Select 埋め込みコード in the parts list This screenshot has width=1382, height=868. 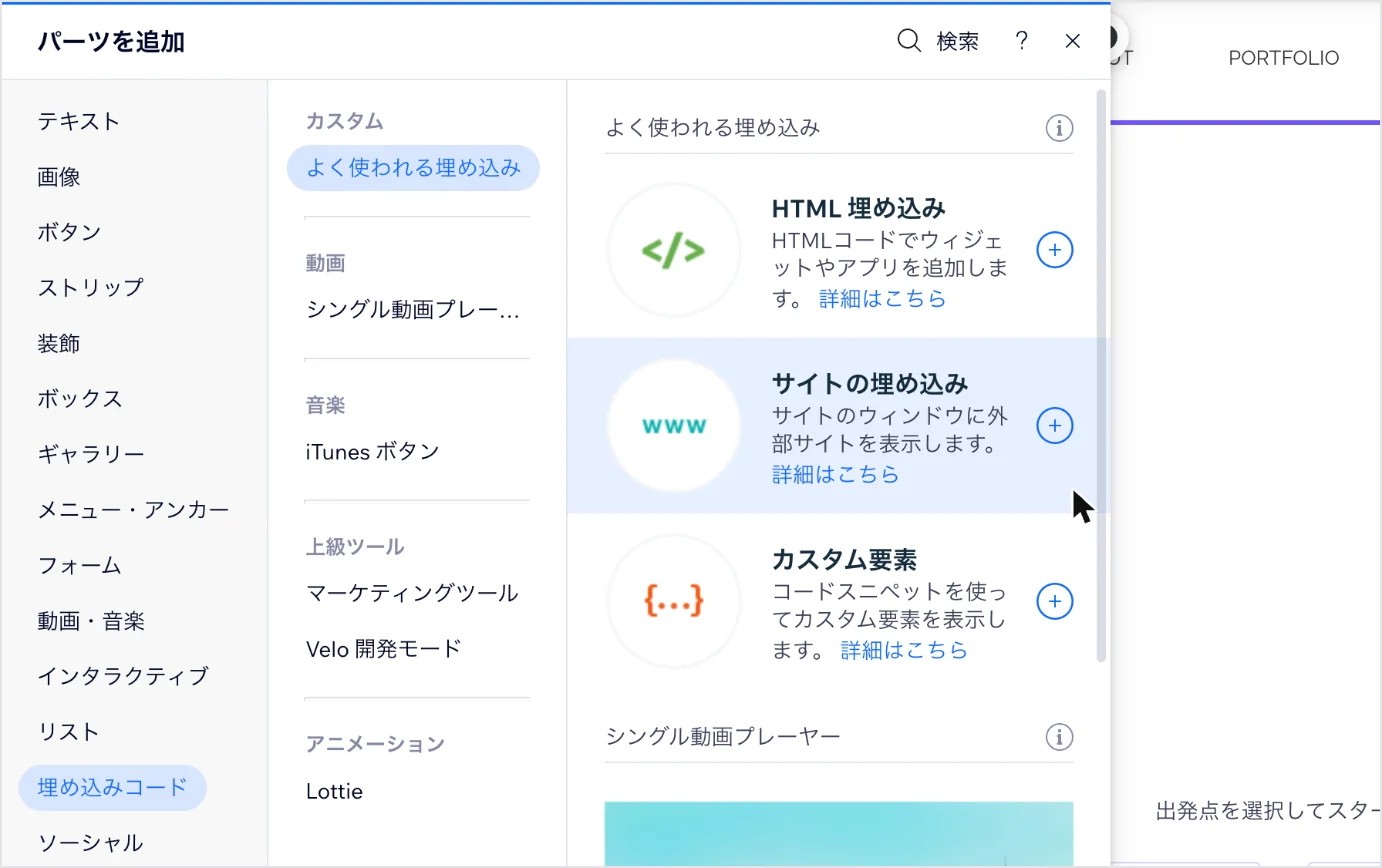point(113,787)
